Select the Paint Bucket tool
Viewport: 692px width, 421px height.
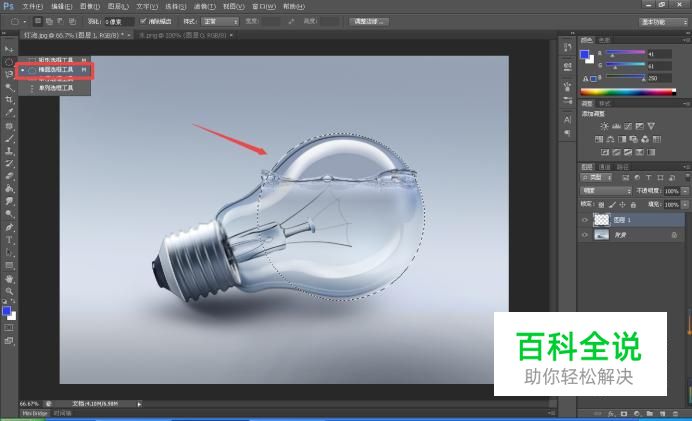[x=9, y=189]
